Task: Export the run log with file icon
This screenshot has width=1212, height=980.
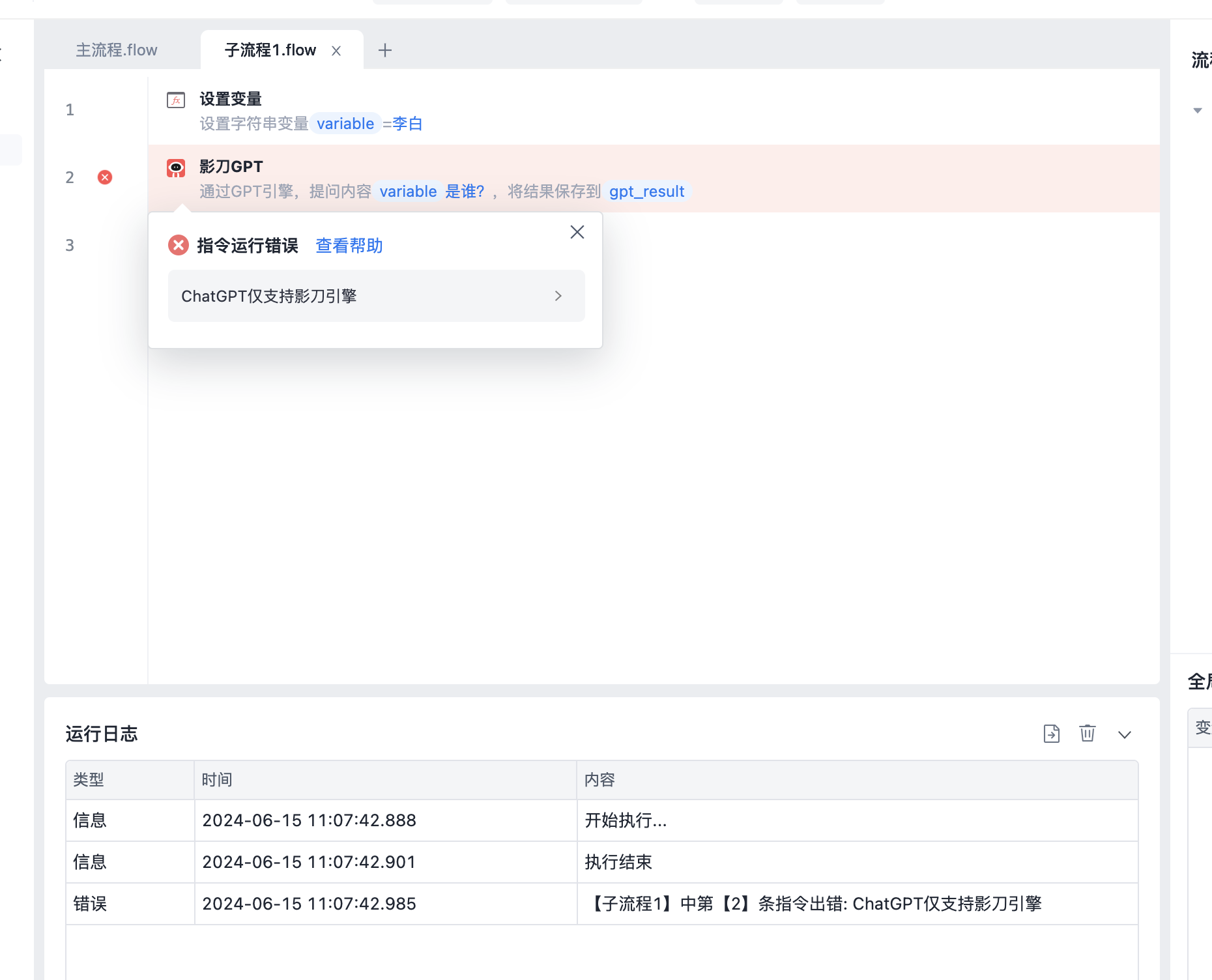Action: click(x=1051, y=734)
